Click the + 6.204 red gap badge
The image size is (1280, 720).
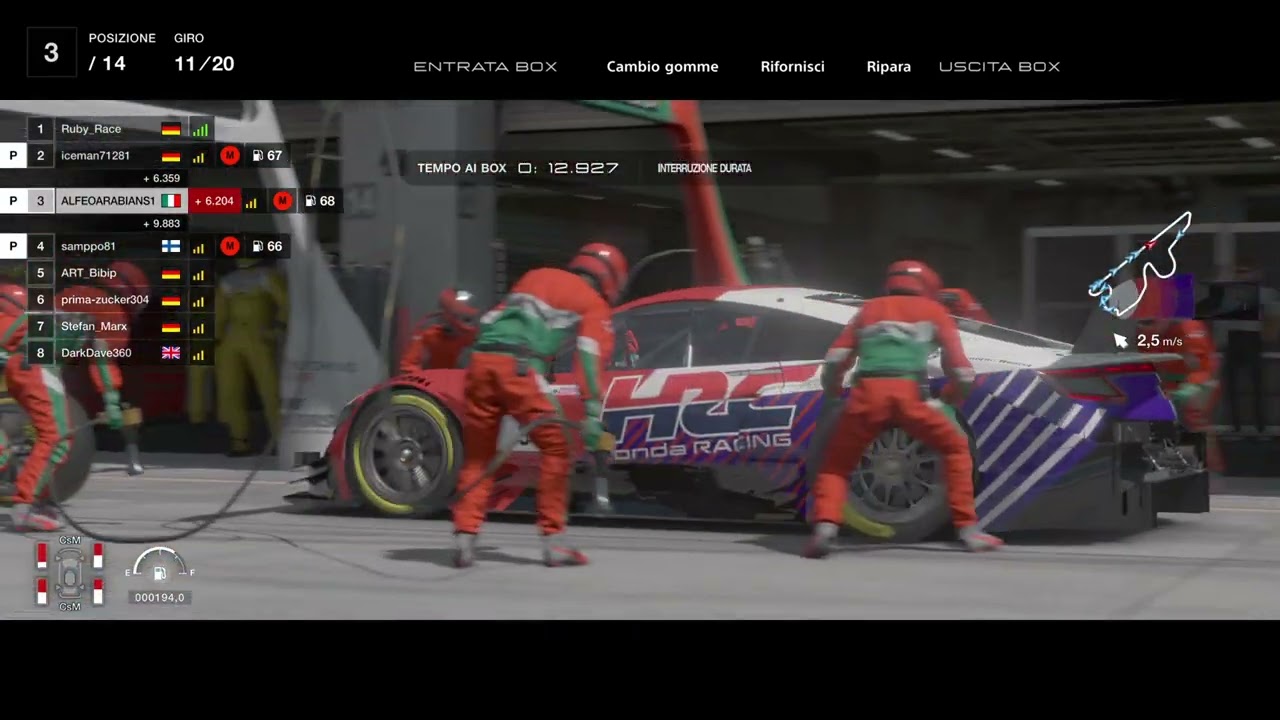tap(214, 201)
